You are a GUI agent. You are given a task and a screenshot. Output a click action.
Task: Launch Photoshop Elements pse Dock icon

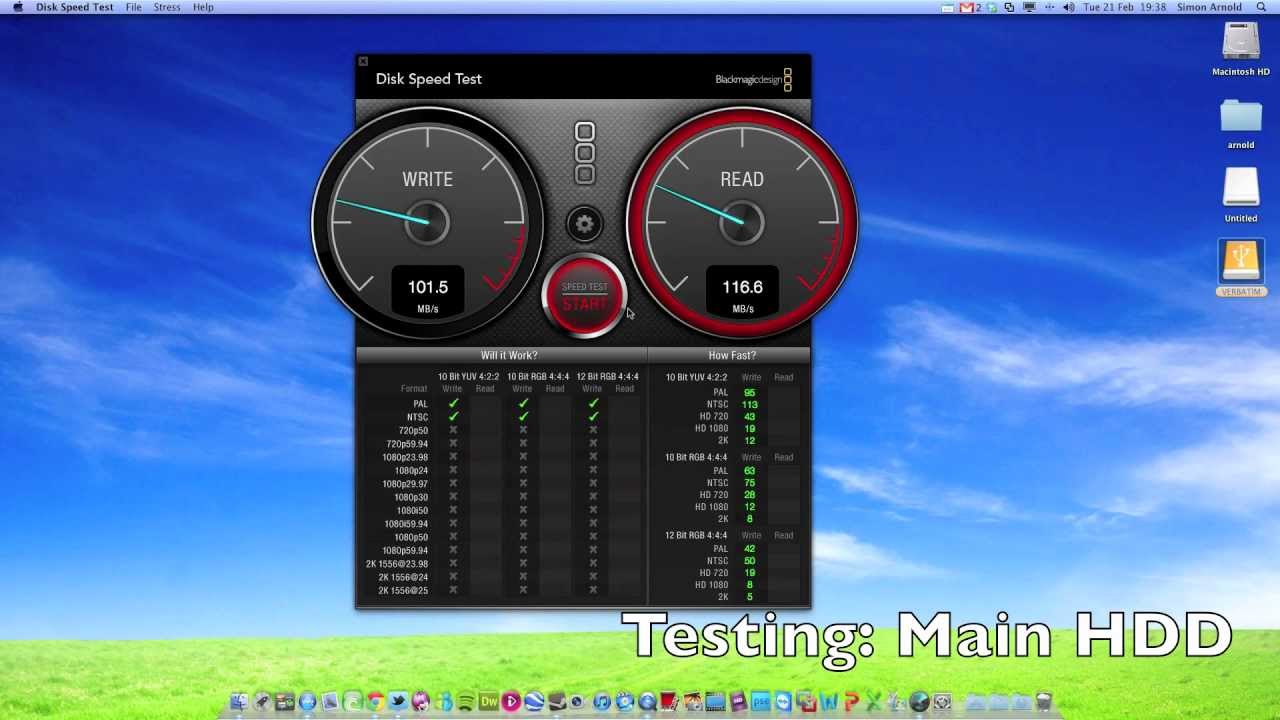click(761, 702)
